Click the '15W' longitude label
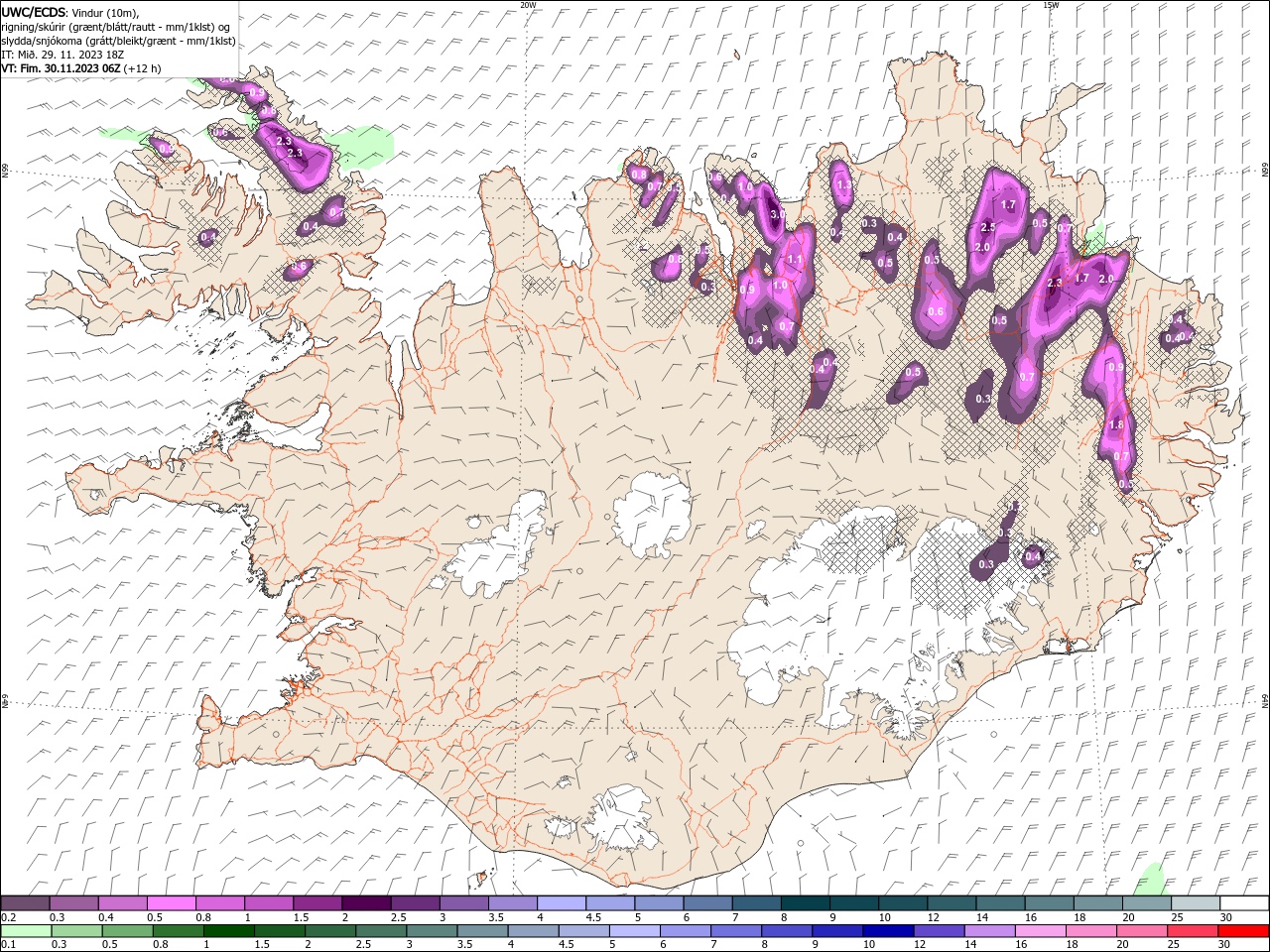 coord(1051,5)
